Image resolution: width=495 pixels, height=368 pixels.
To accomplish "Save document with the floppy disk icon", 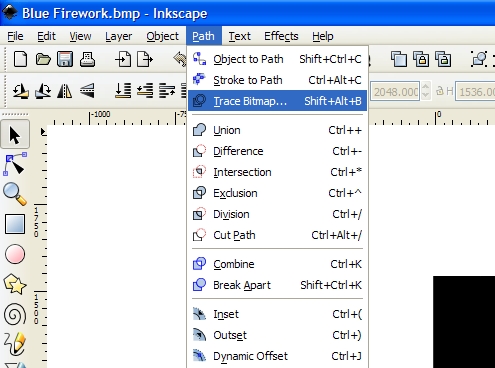I will click(65, 60).
